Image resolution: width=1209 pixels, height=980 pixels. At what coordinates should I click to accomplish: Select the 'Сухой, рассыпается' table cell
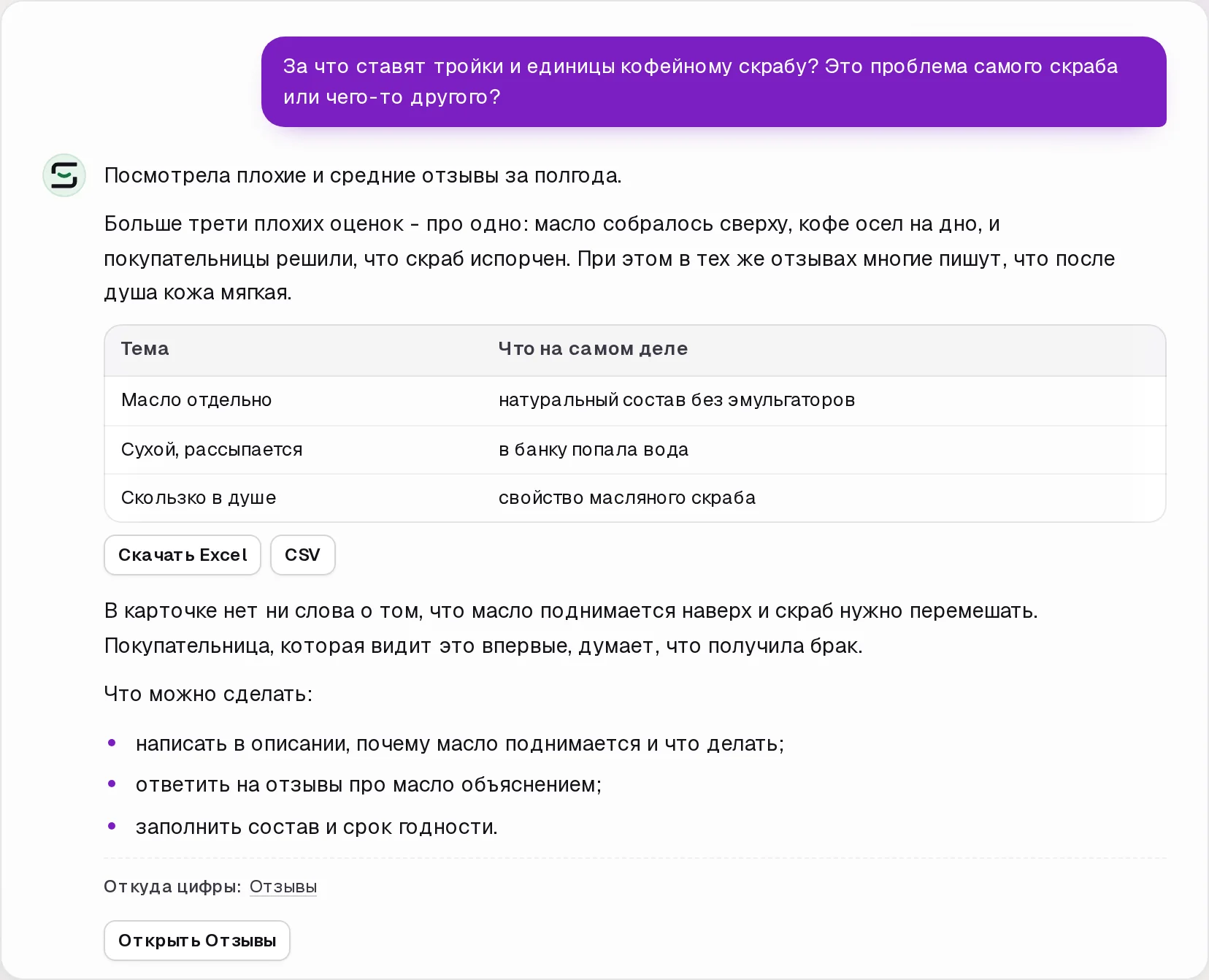(x=212, y=450)
